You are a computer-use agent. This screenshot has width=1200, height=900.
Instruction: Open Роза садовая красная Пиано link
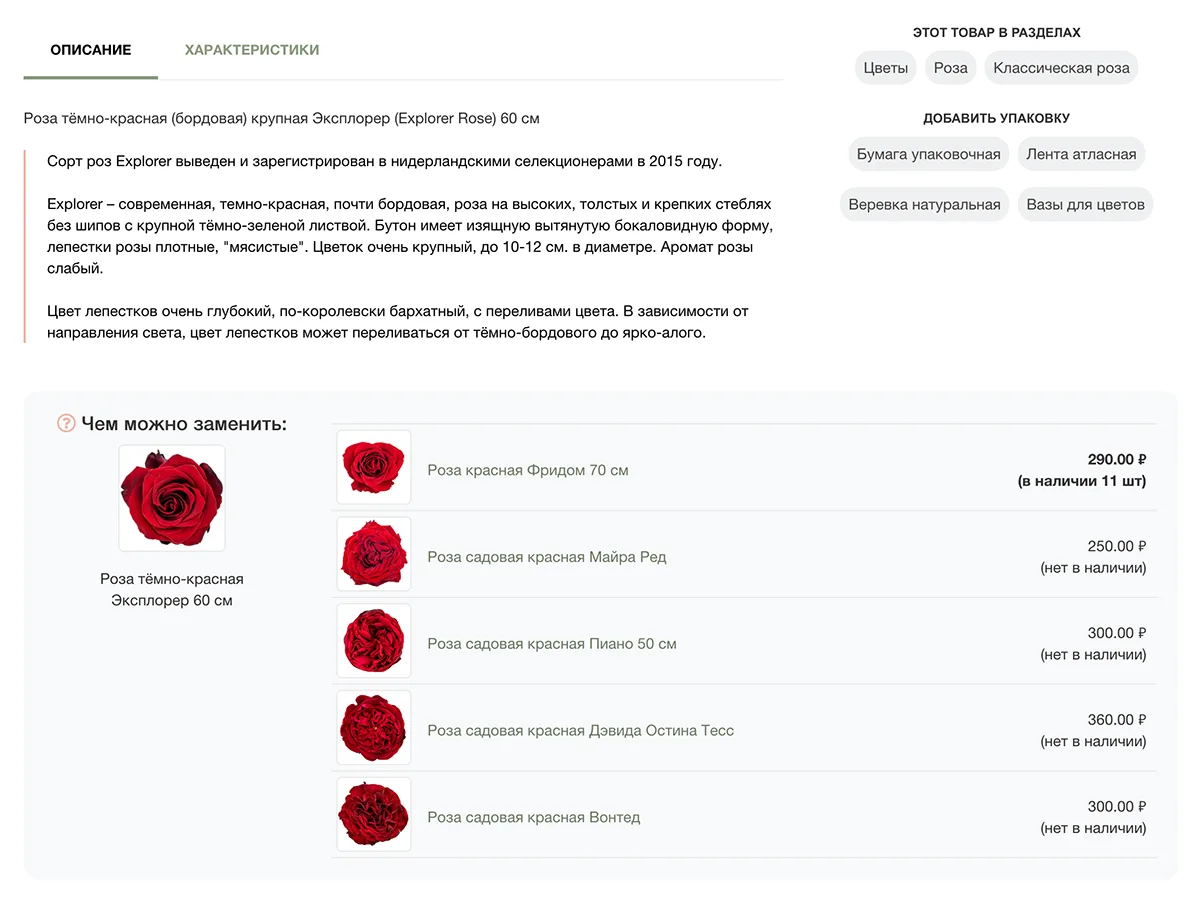552,644
